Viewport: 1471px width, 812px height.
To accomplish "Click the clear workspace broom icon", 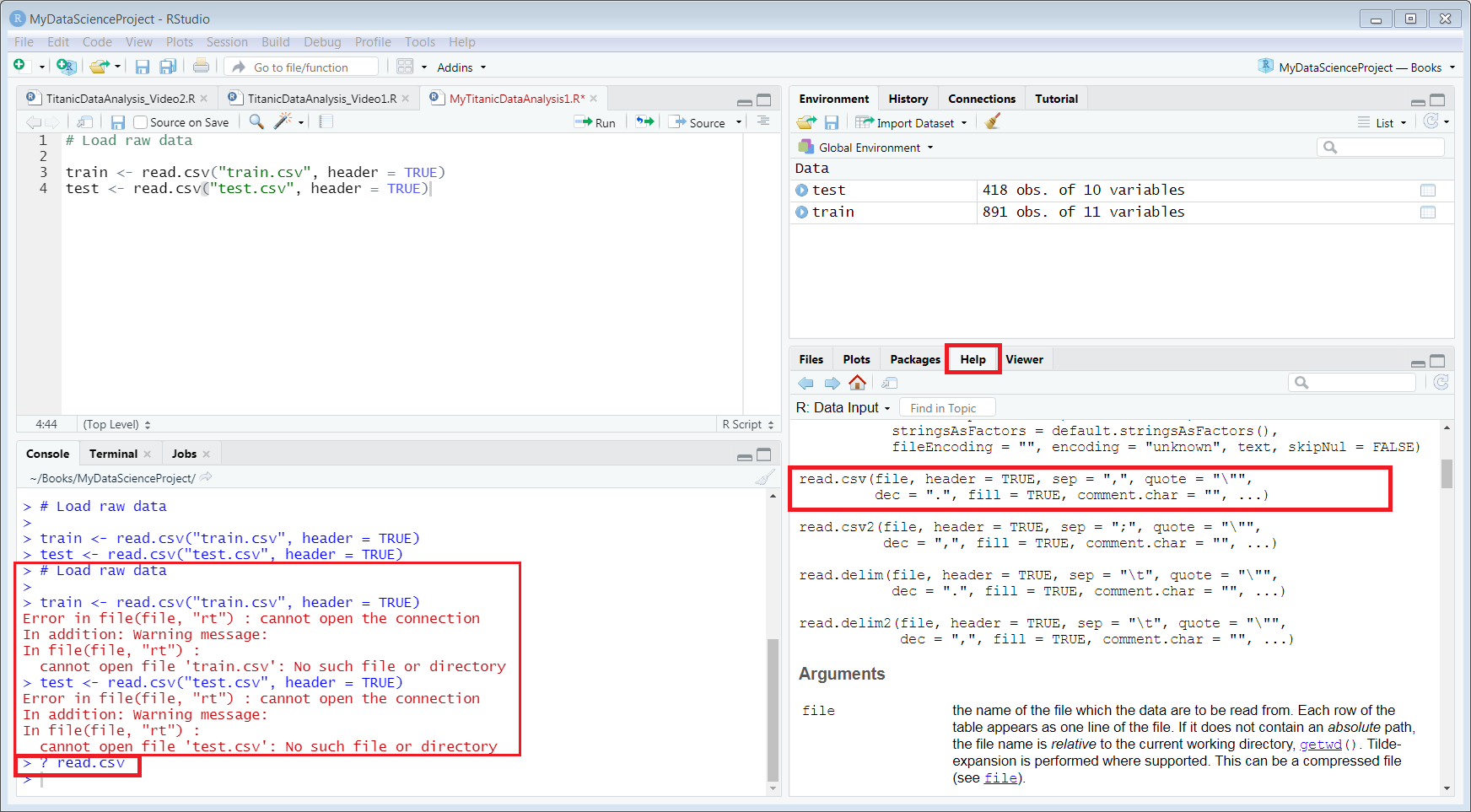I will tap(993, 122).
